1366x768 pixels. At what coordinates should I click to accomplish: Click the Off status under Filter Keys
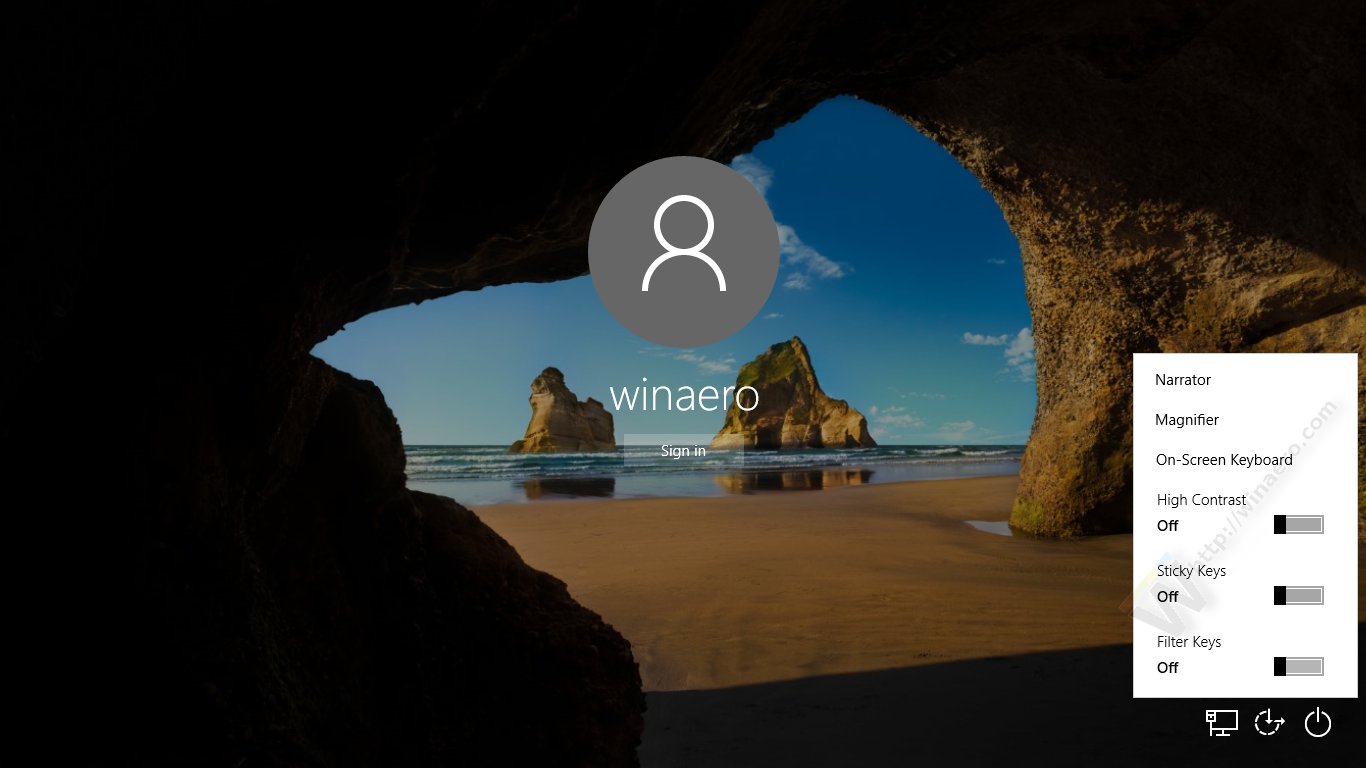tap(1167, 668)
